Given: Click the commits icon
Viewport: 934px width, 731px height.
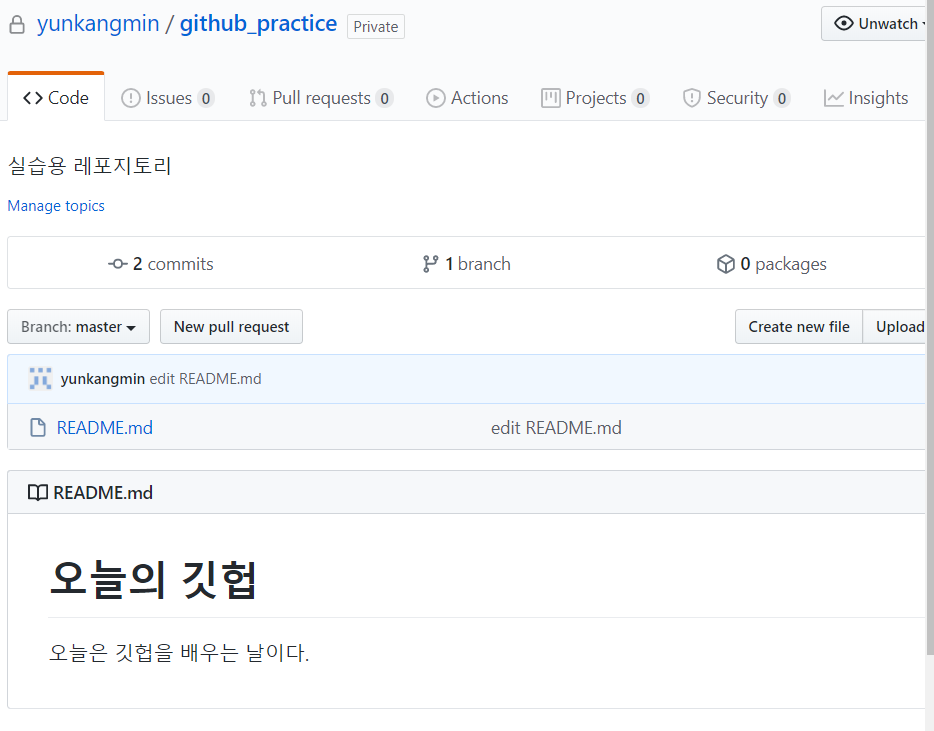Looking at the screenshot, I should (117, 263).
